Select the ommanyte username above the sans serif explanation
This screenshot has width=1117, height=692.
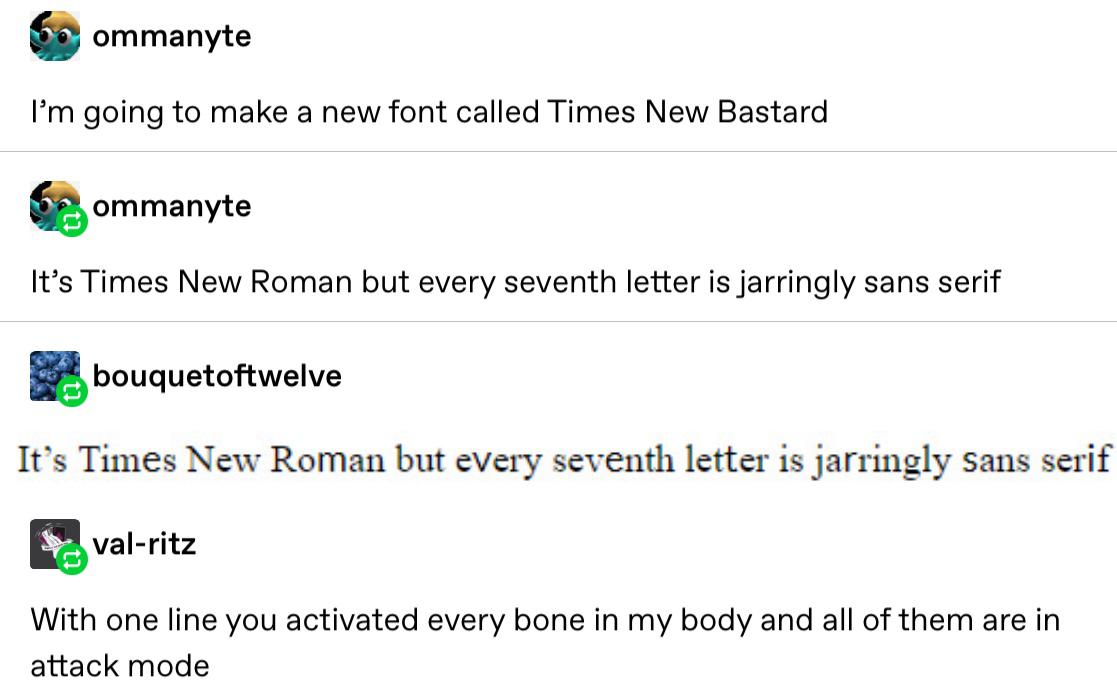point(171,207)
